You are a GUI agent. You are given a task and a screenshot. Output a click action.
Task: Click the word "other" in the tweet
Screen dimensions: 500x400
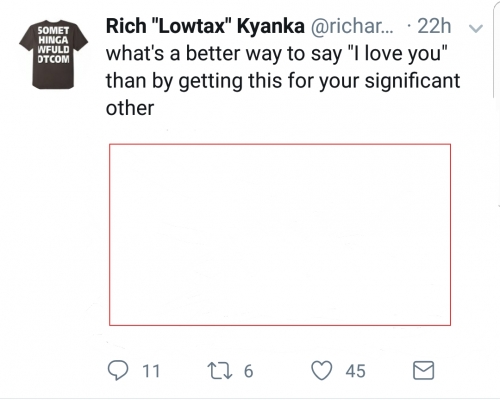[x=130, y=108]
